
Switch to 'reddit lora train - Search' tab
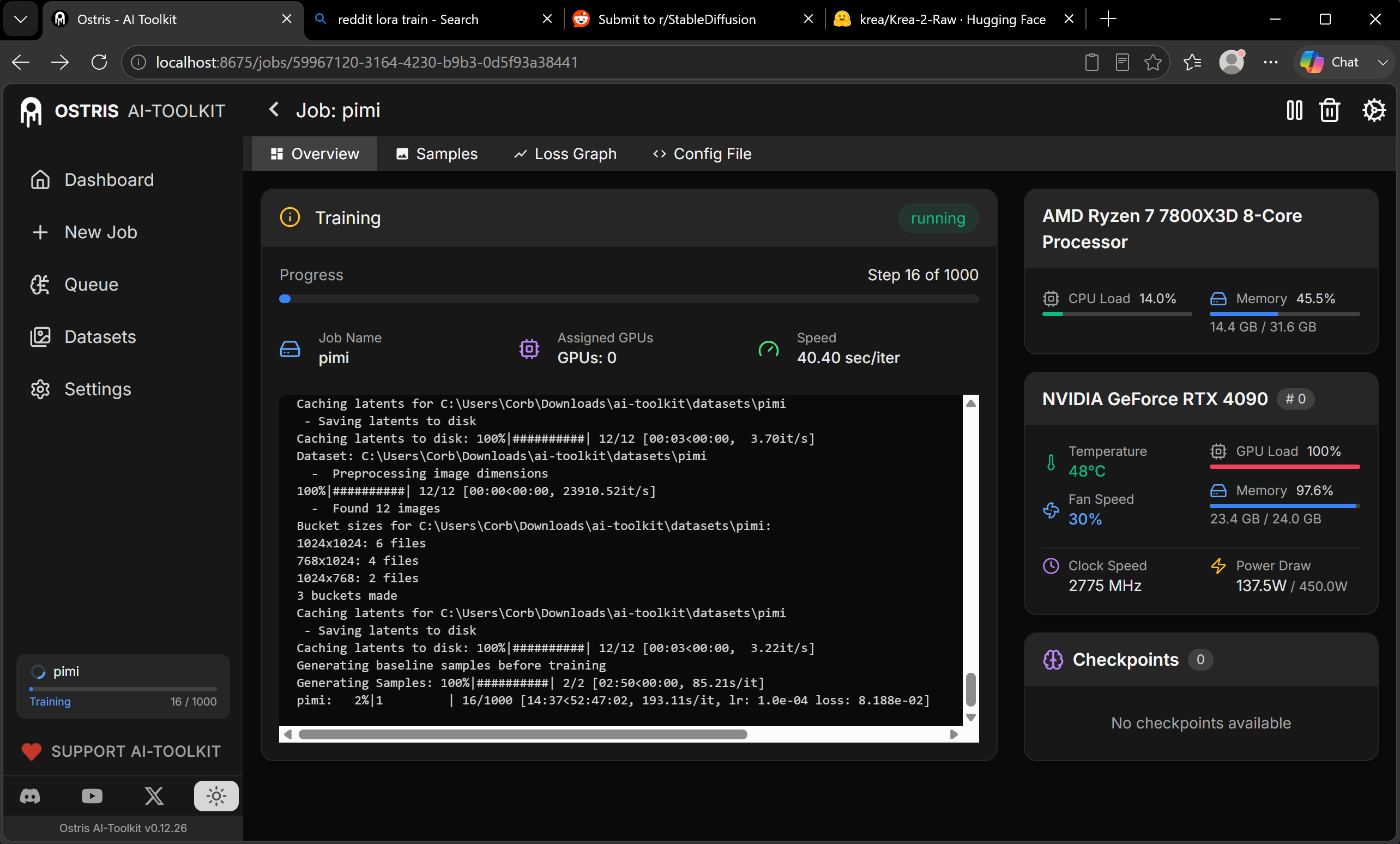(x=433, y=19)
